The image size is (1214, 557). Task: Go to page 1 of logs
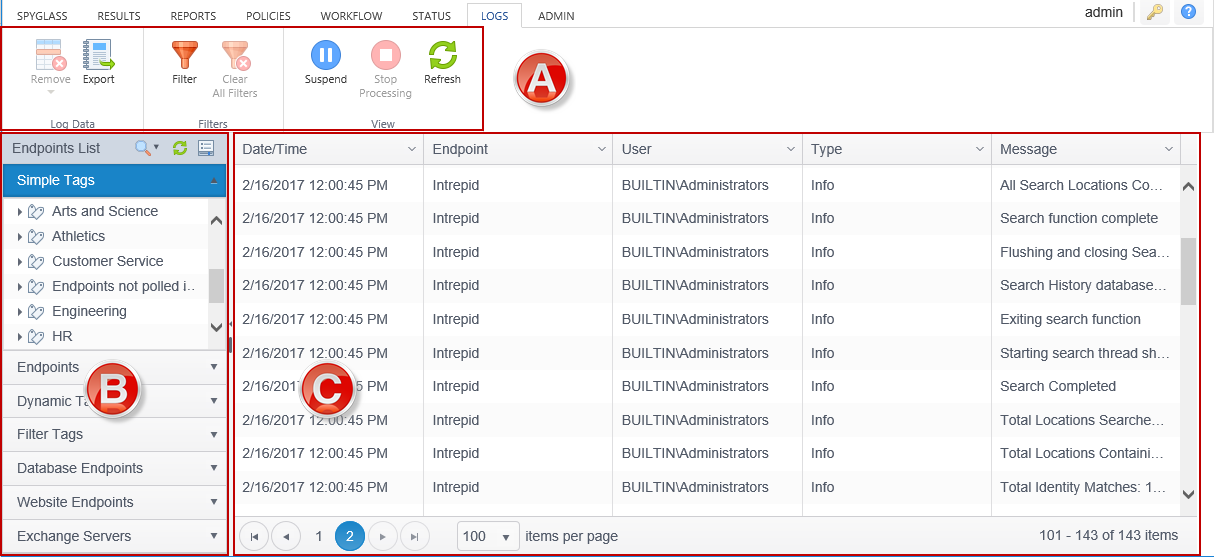319,537
